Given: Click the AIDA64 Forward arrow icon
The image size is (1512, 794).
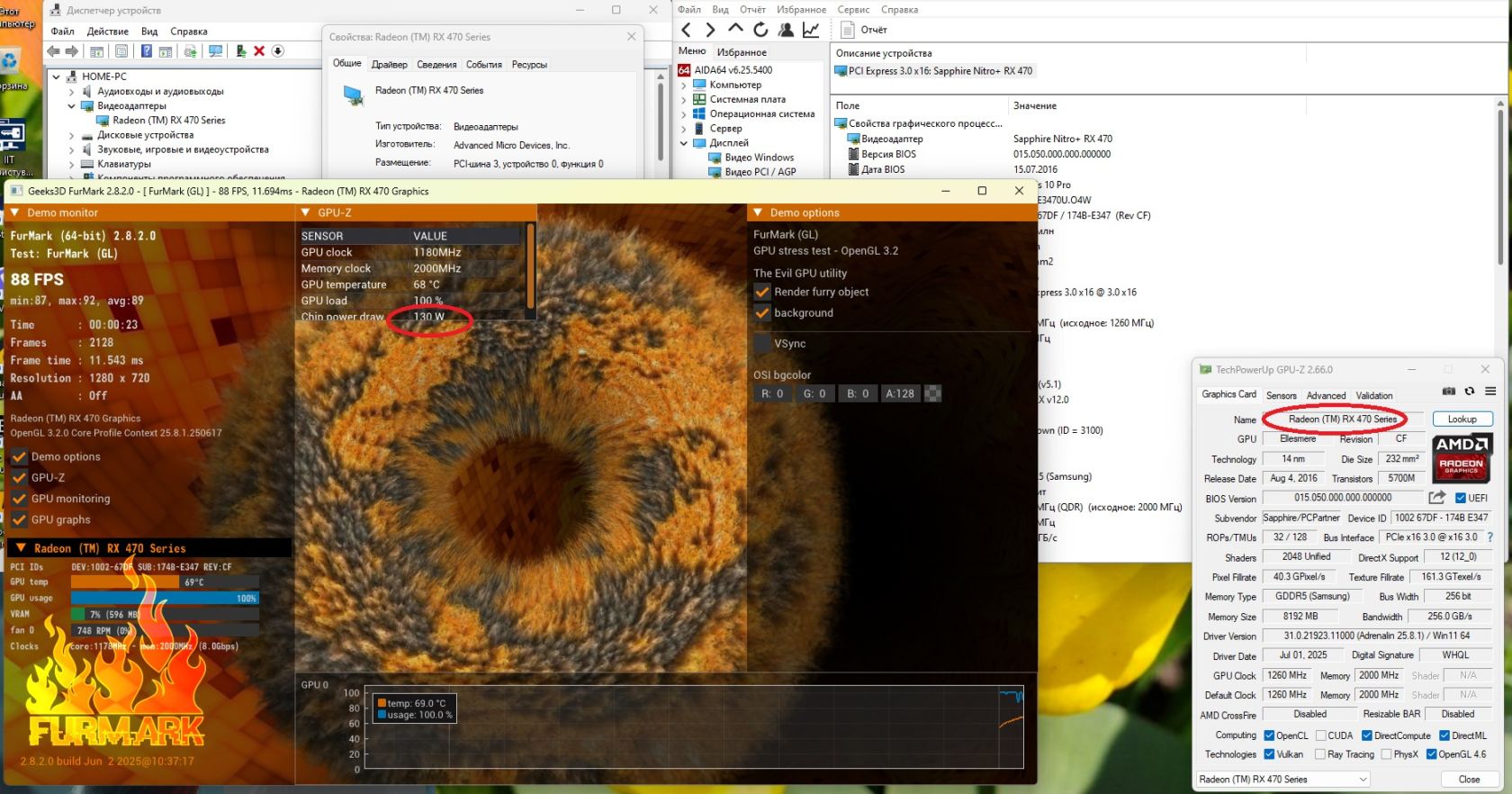Looking at the screenshot, I should coord(710,30).
